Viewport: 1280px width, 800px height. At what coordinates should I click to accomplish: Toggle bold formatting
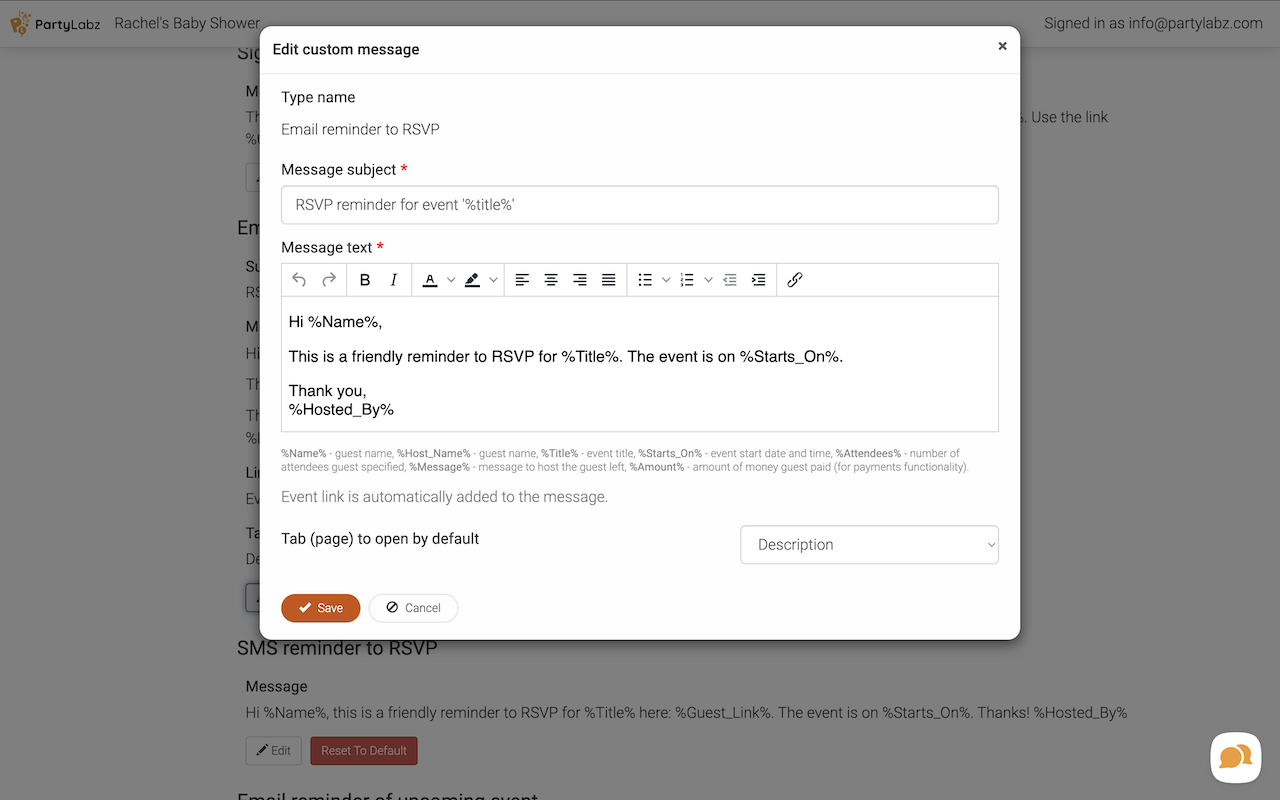[365, 280]
